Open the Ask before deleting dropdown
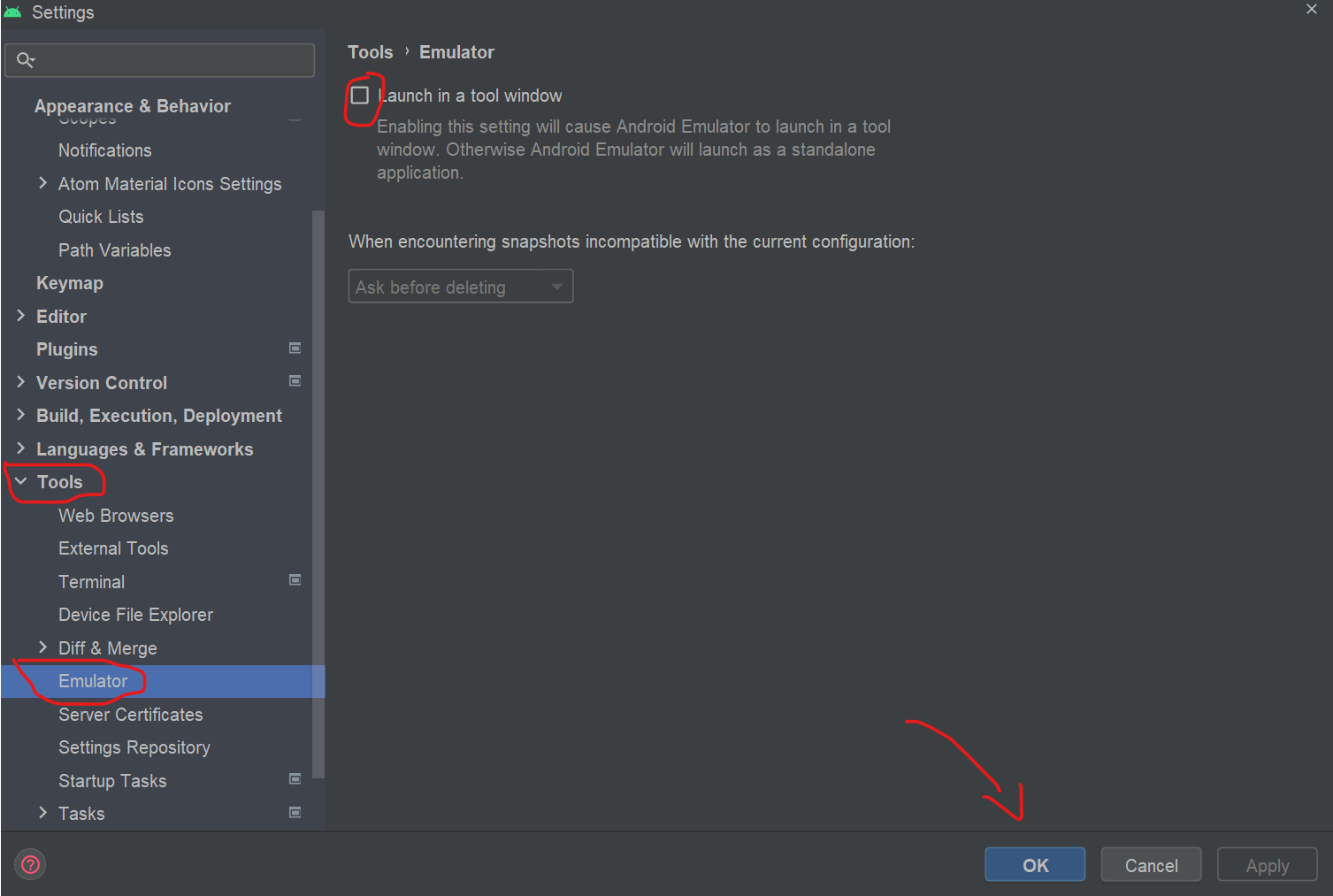 pyautogui.click(x=461, y=286)
